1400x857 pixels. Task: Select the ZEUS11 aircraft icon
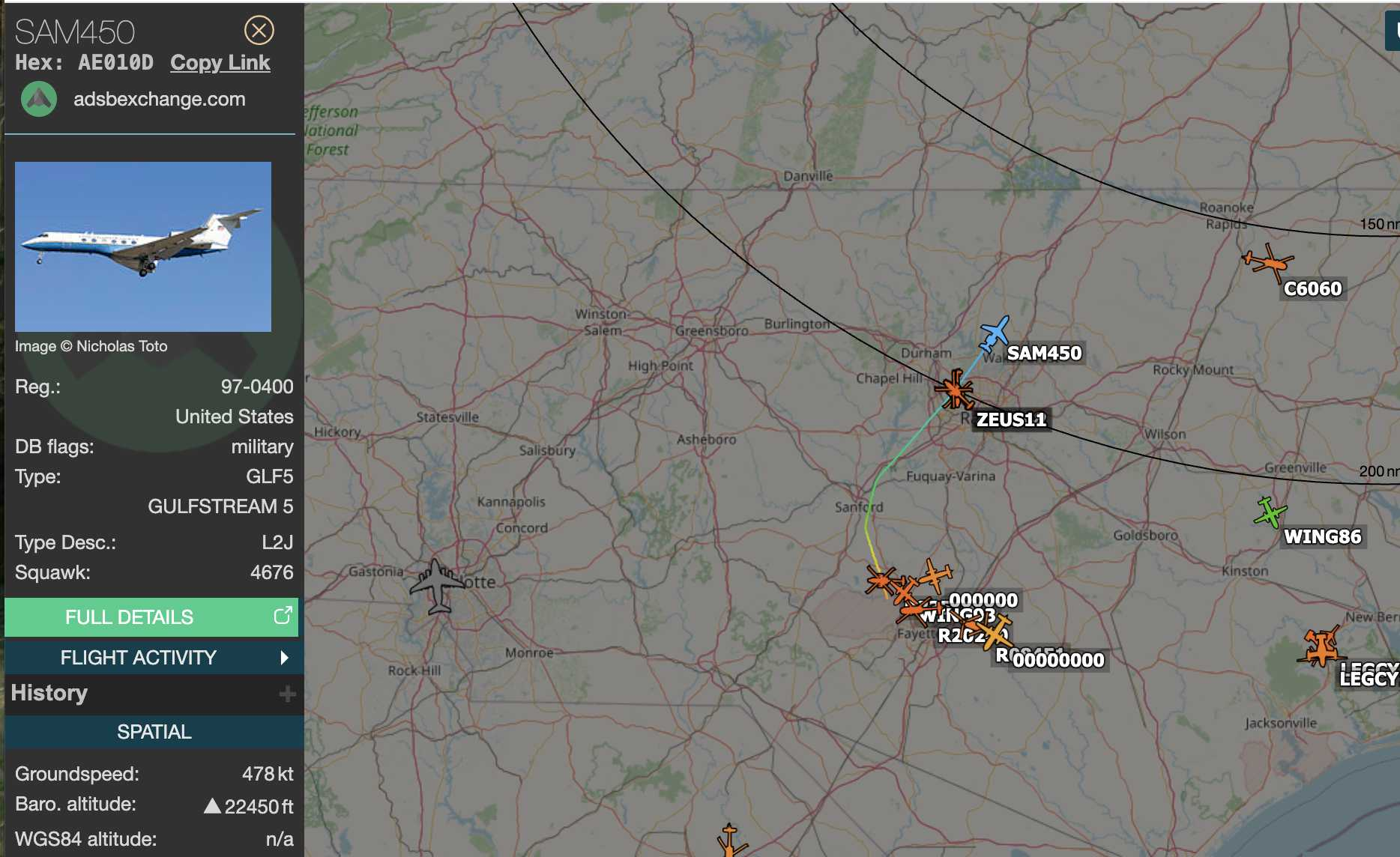point(955,390)
